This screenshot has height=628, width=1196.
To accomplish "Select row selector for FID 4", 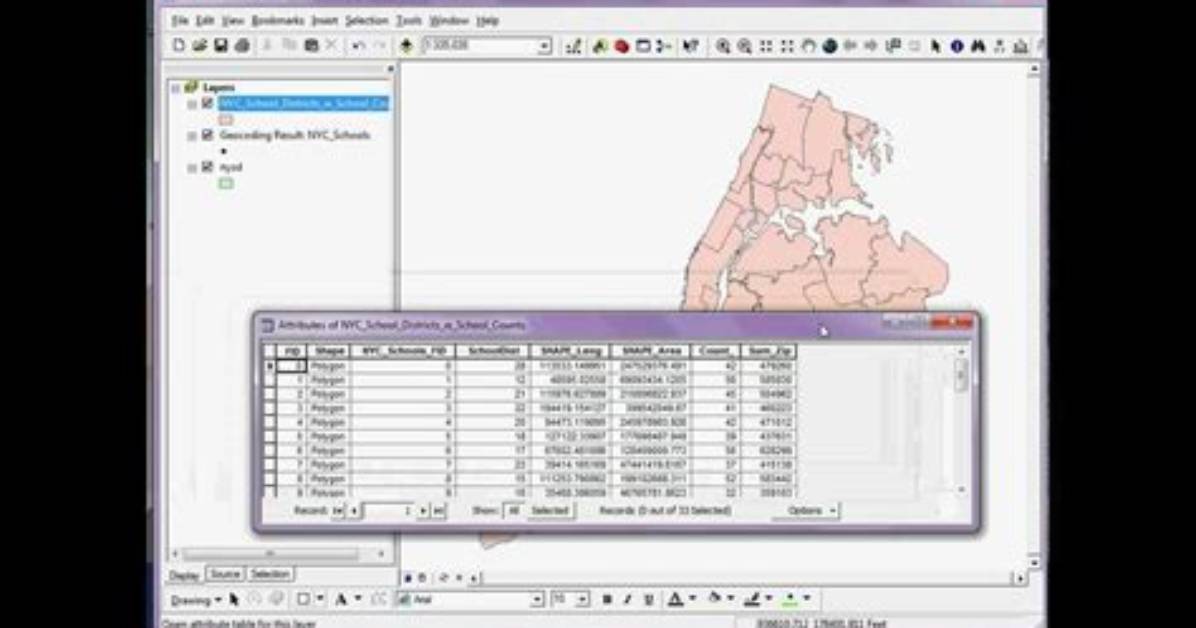I will (269, 423).
